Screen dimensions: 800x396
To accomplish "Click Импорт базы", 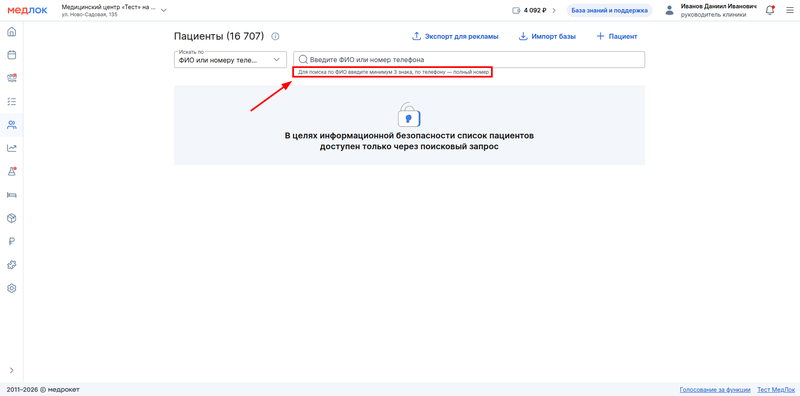I will (547, 36).
